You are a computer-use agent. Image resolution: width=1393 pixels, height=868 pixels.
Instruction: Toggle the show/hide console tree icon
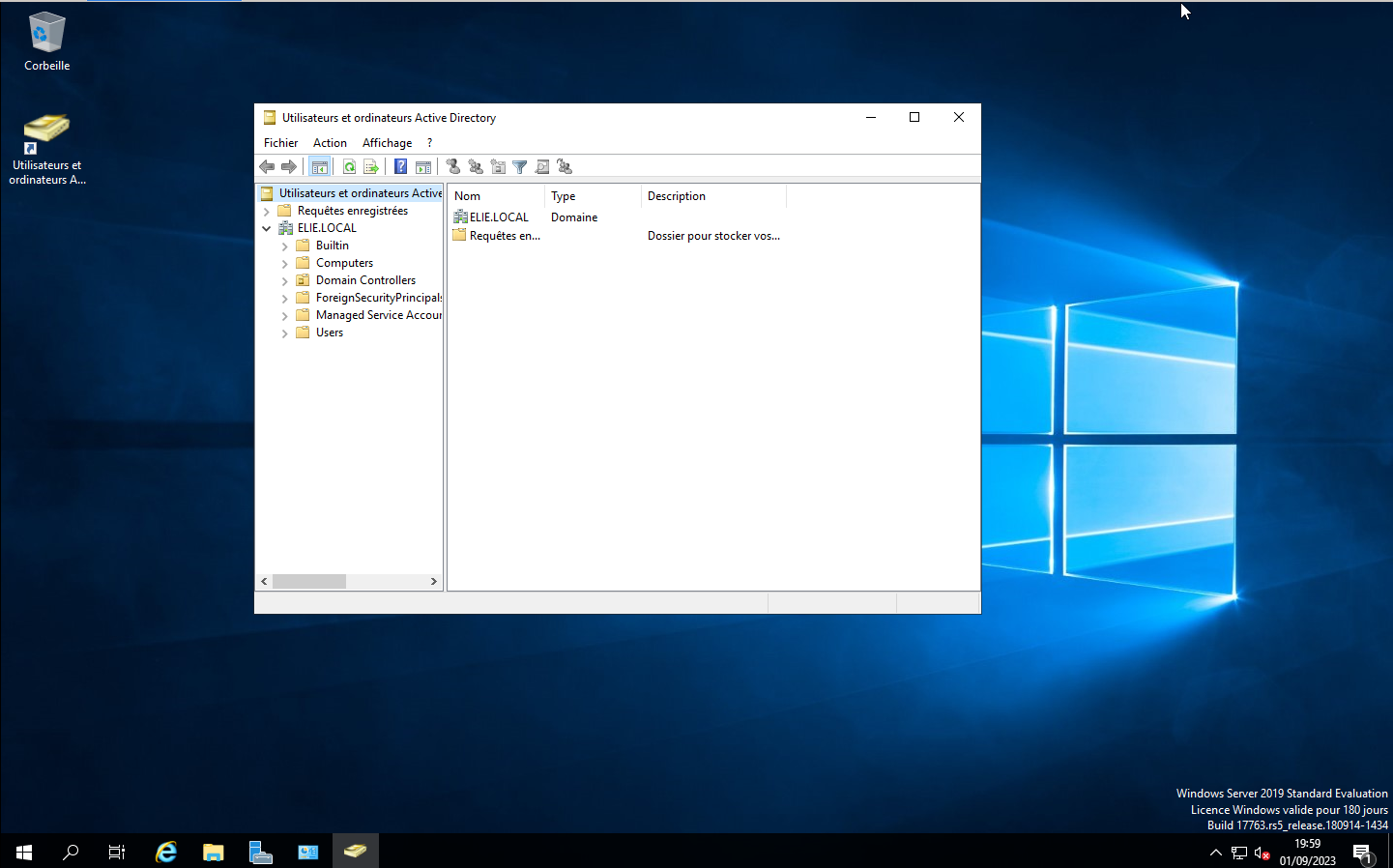(320, 167)
